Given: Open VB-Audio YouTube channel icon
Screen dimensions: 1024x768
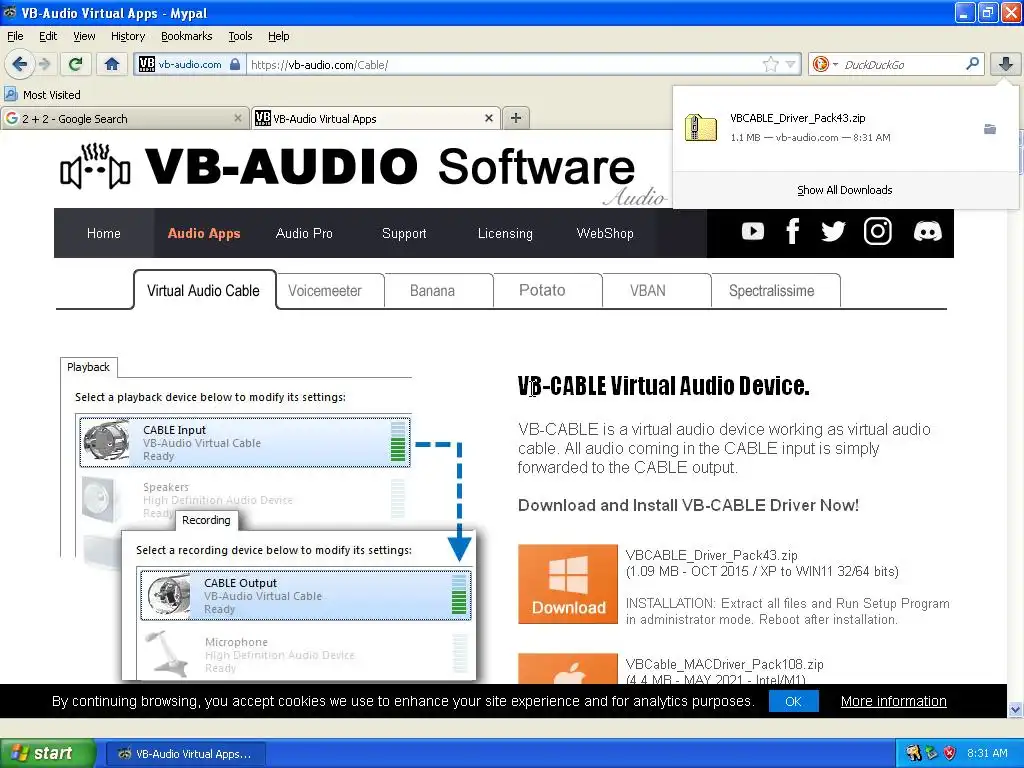Looking at the screenshot, I should 753,231.
